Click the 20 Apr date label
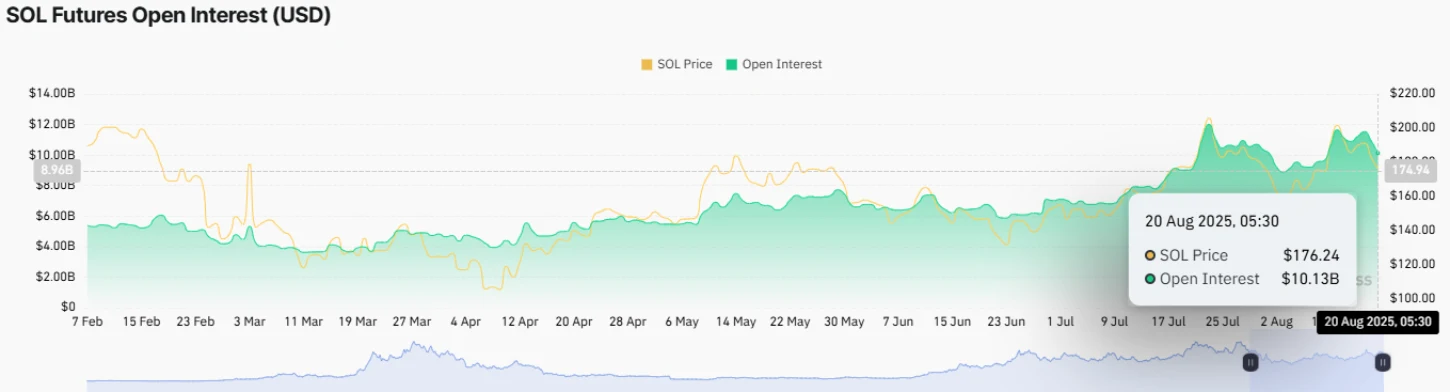Viewport: 1450px width, 392px height. click(573, 322)
